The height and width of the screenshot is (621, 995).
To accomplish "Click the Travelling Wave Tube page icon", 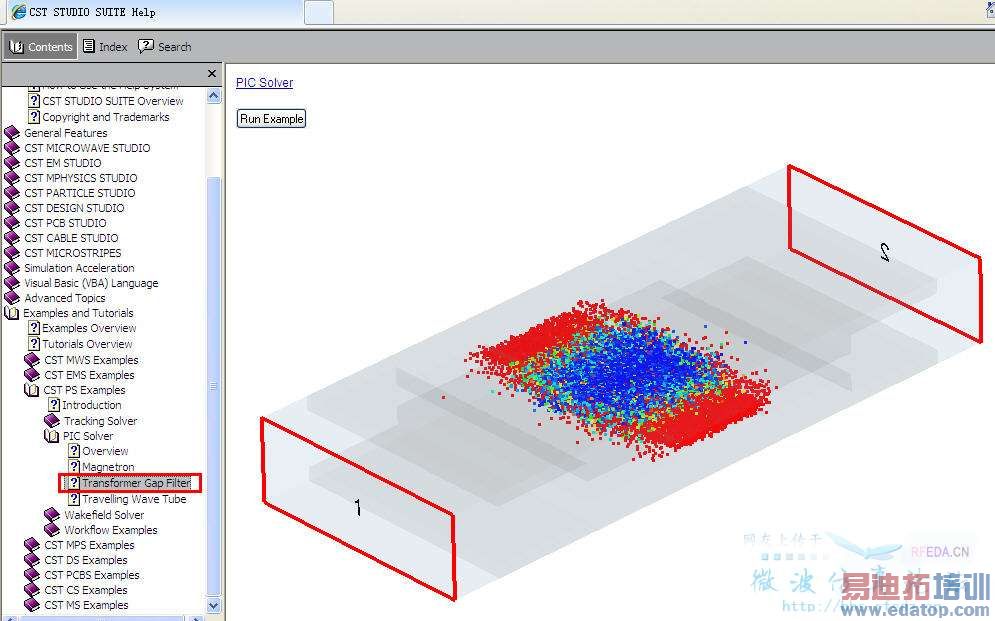I will (x=74, y=499).
